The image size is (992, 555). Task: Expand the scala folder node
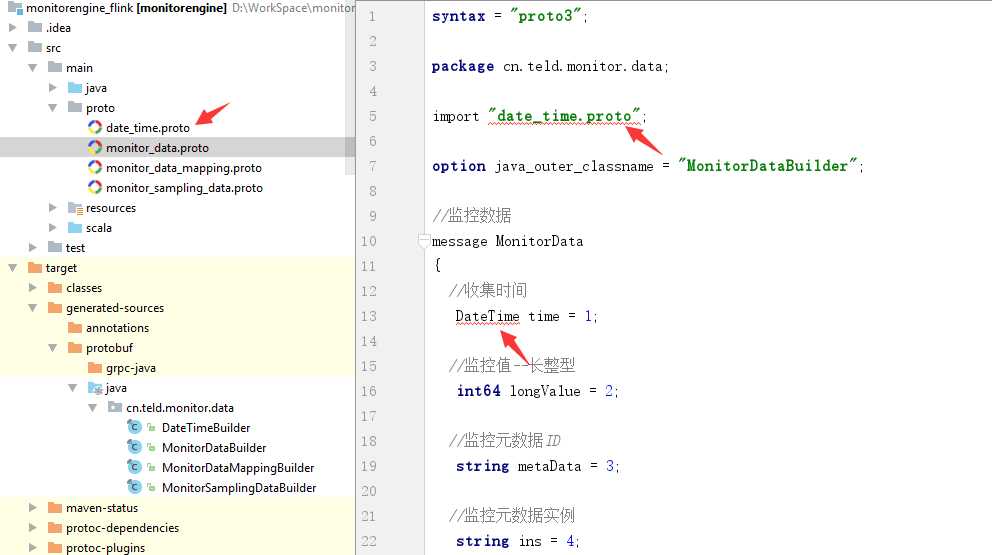pyautogui.click(x=53, y=227)
